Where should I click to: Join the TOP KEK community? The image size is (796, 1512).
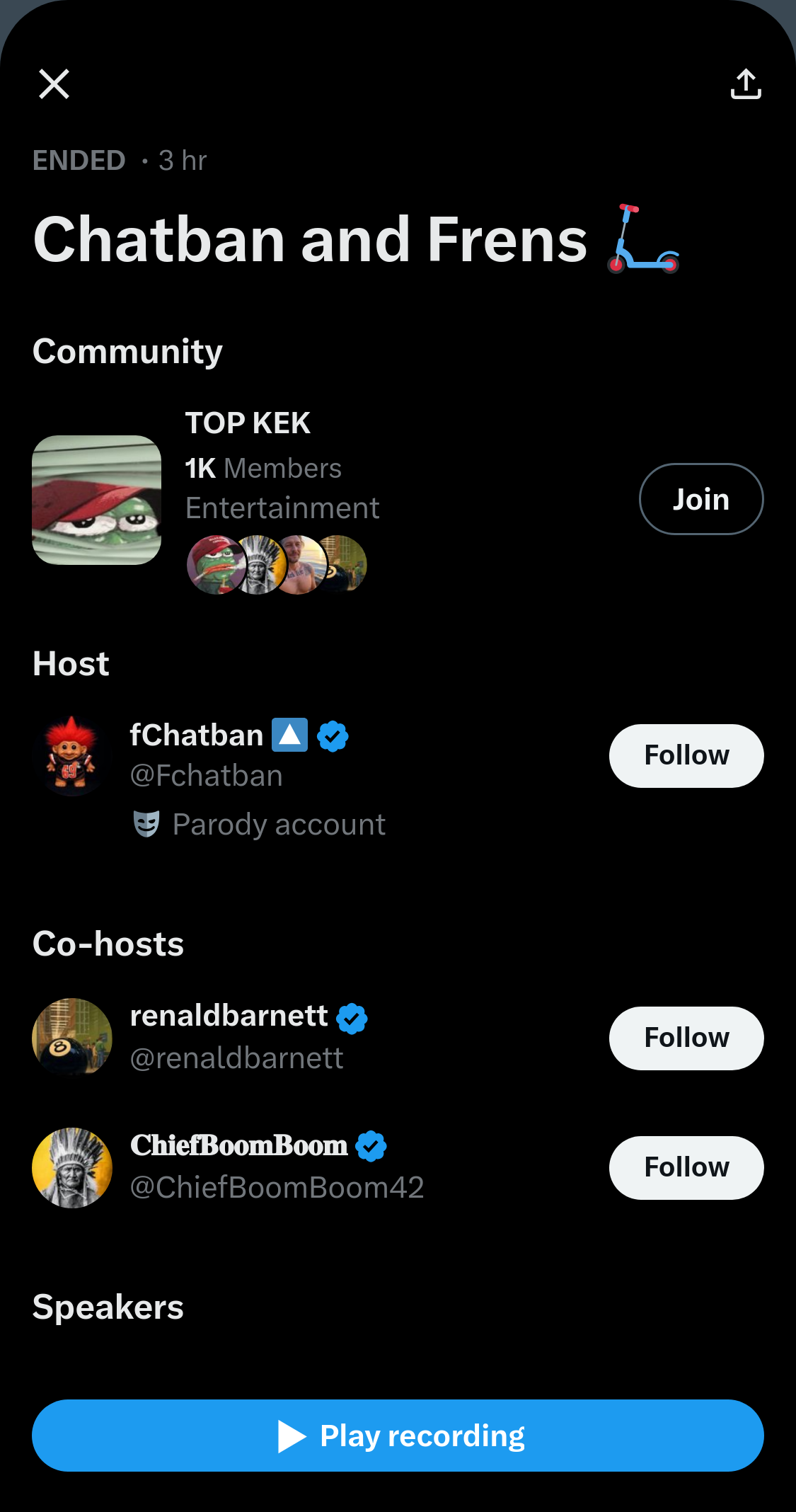(x=700, y=499)
